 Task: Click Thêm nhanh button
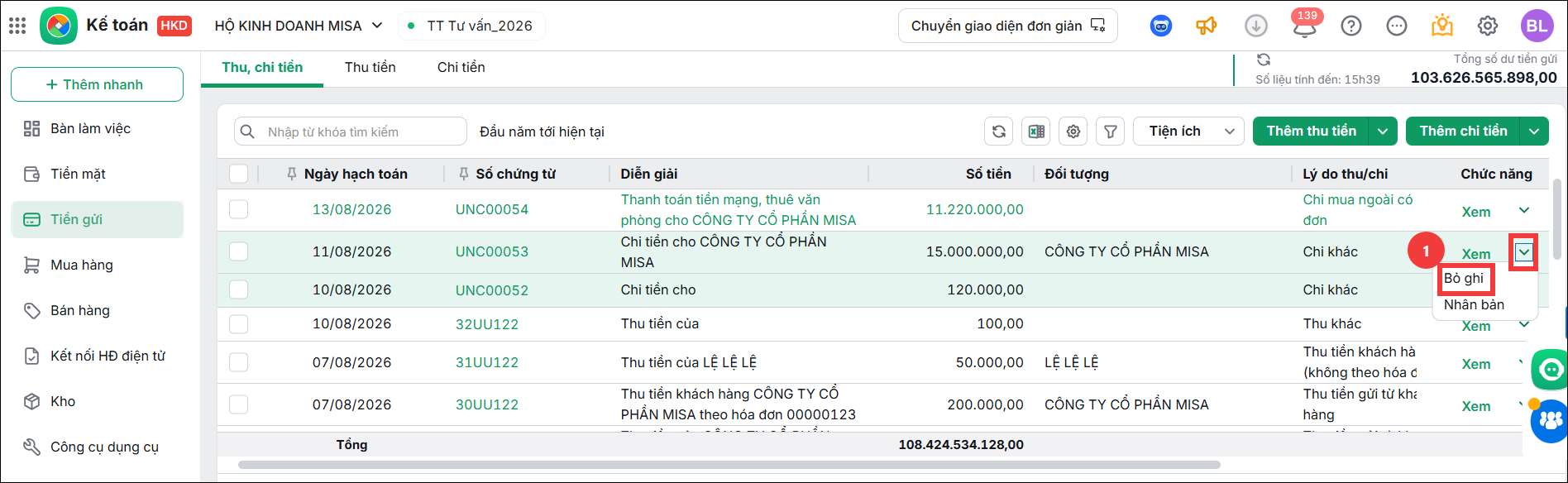coord(97,84)
